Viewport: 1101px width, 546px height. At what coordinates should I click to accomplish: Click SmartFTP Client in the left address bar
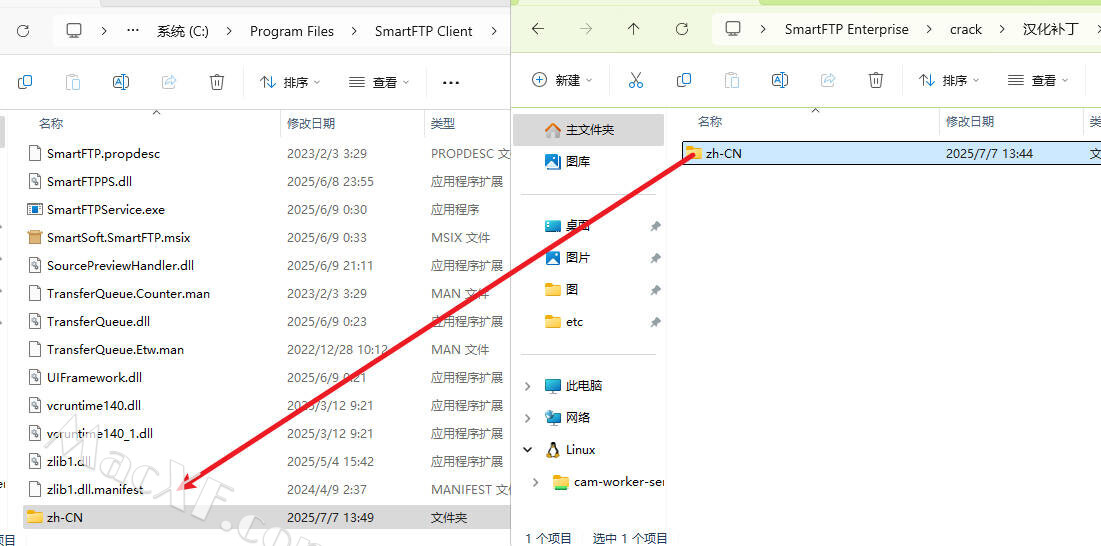[423, 31]
